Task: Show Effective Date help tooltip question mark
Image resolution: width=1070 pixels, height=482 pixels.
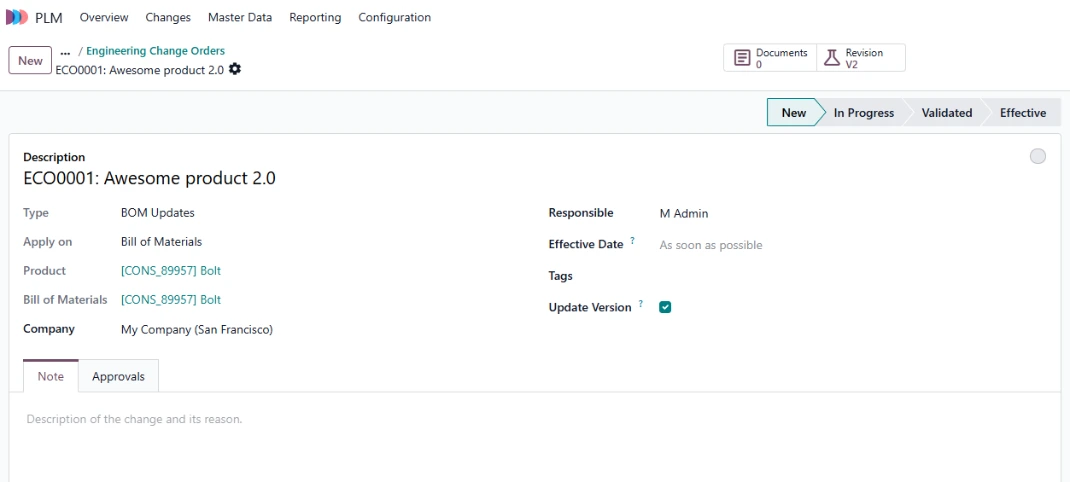Action: pyautogui.click(x=633, y=241)
